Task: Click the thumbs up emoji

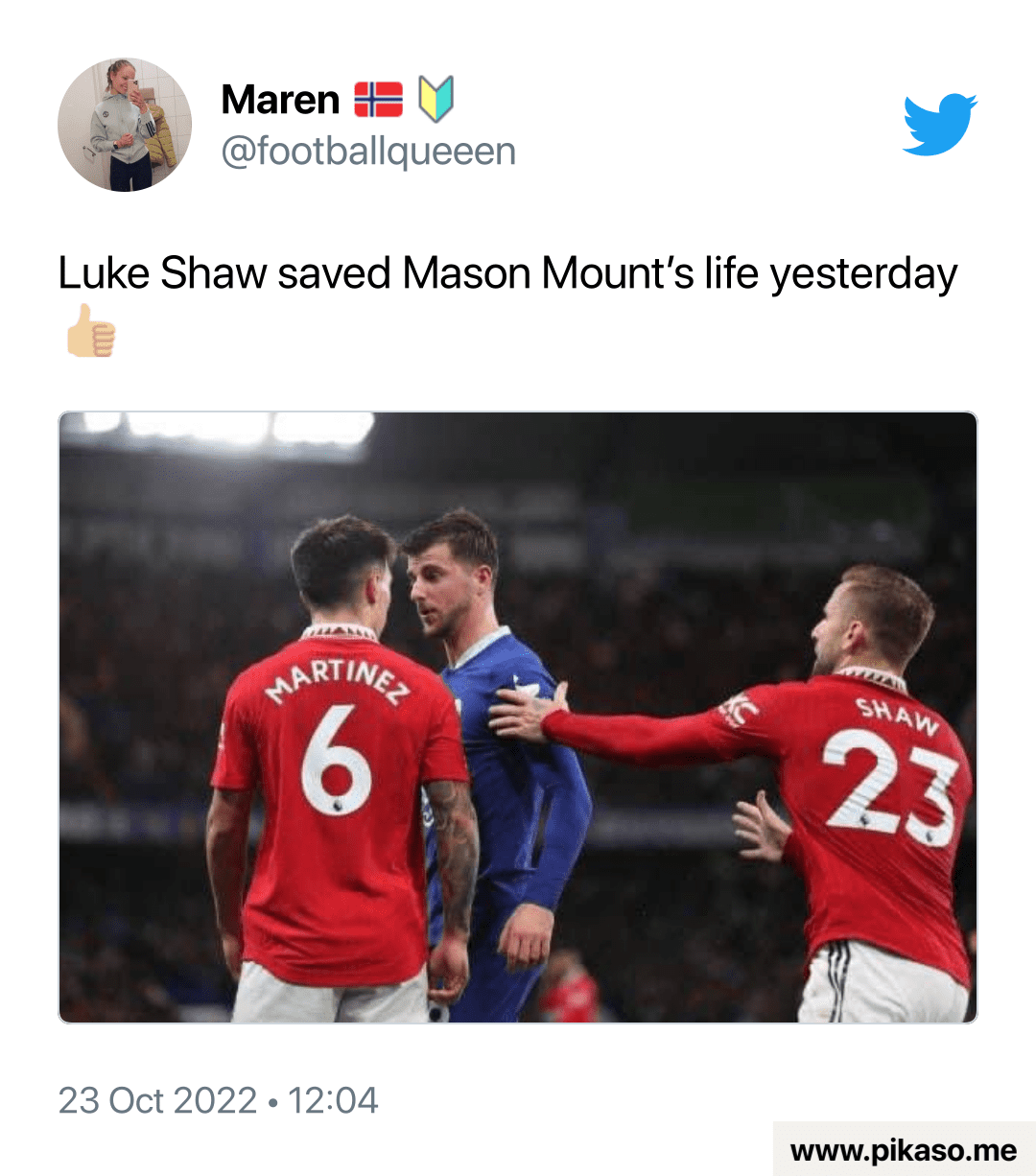Action: (91, 330)
